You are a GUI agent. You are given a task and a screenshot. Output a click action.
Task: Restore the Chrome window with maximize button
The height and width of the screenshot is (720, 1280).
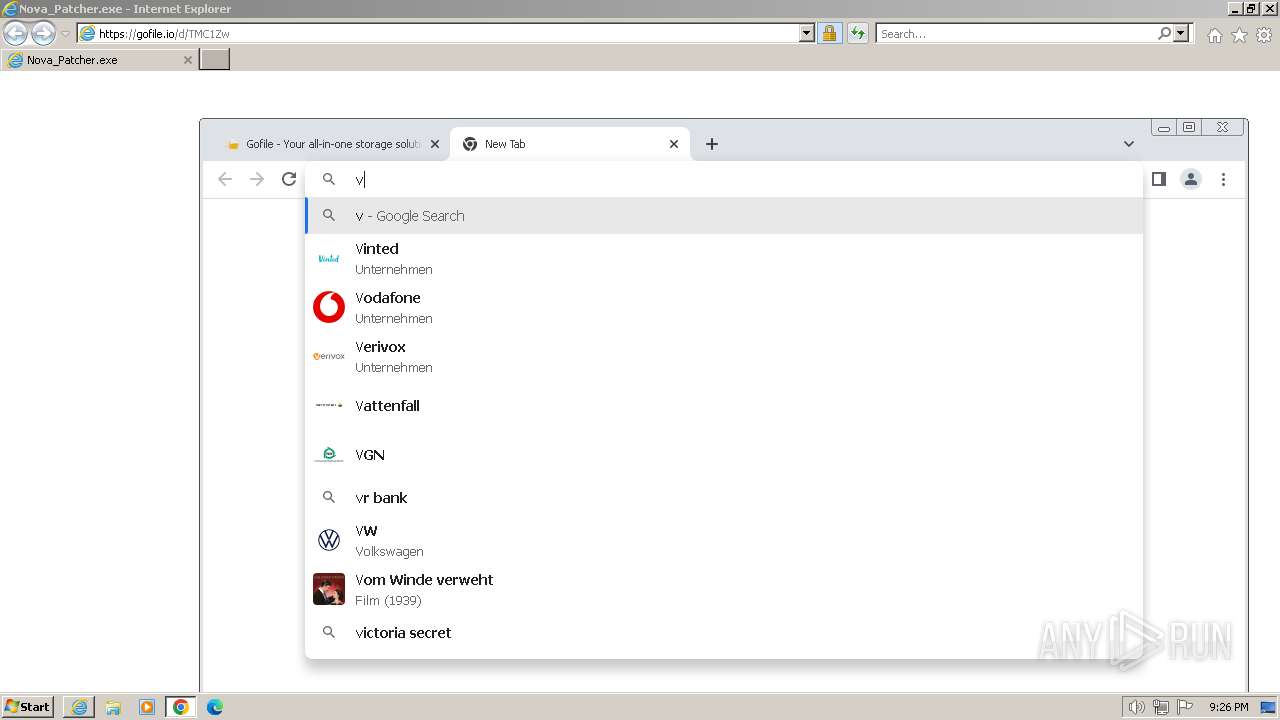click(1189, 127)
